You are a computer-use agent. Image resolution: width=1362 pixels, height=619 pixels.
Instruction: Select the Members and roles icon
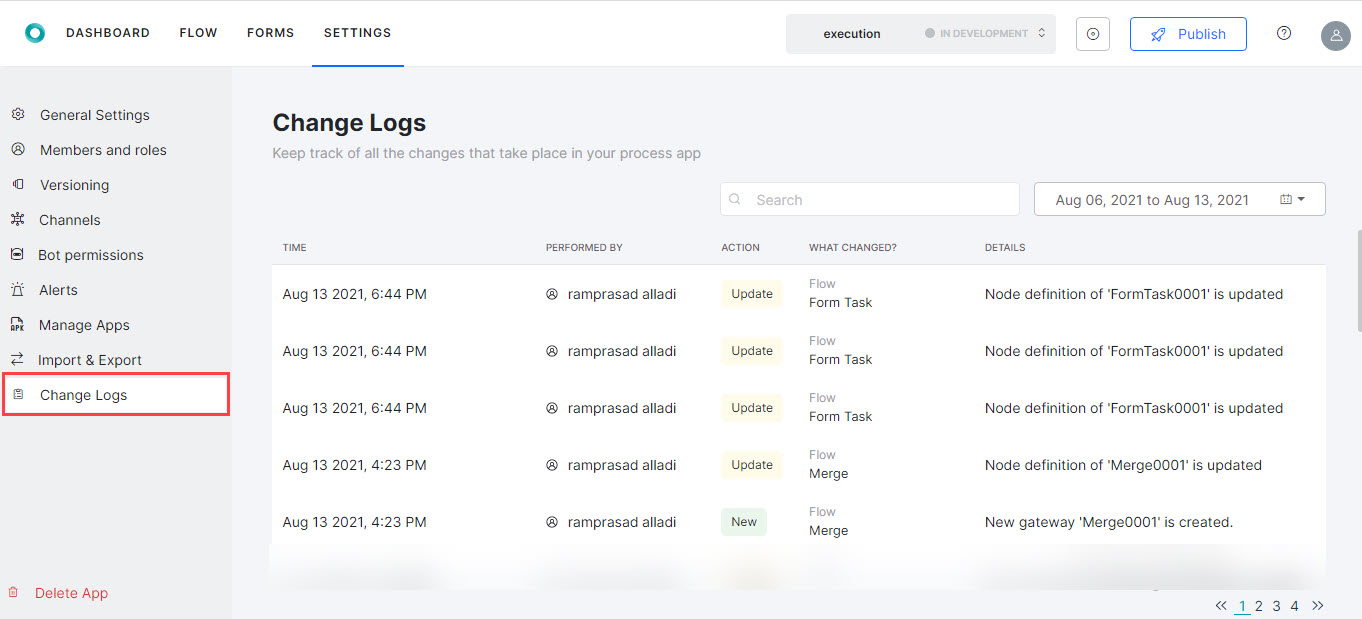point(18,149)
